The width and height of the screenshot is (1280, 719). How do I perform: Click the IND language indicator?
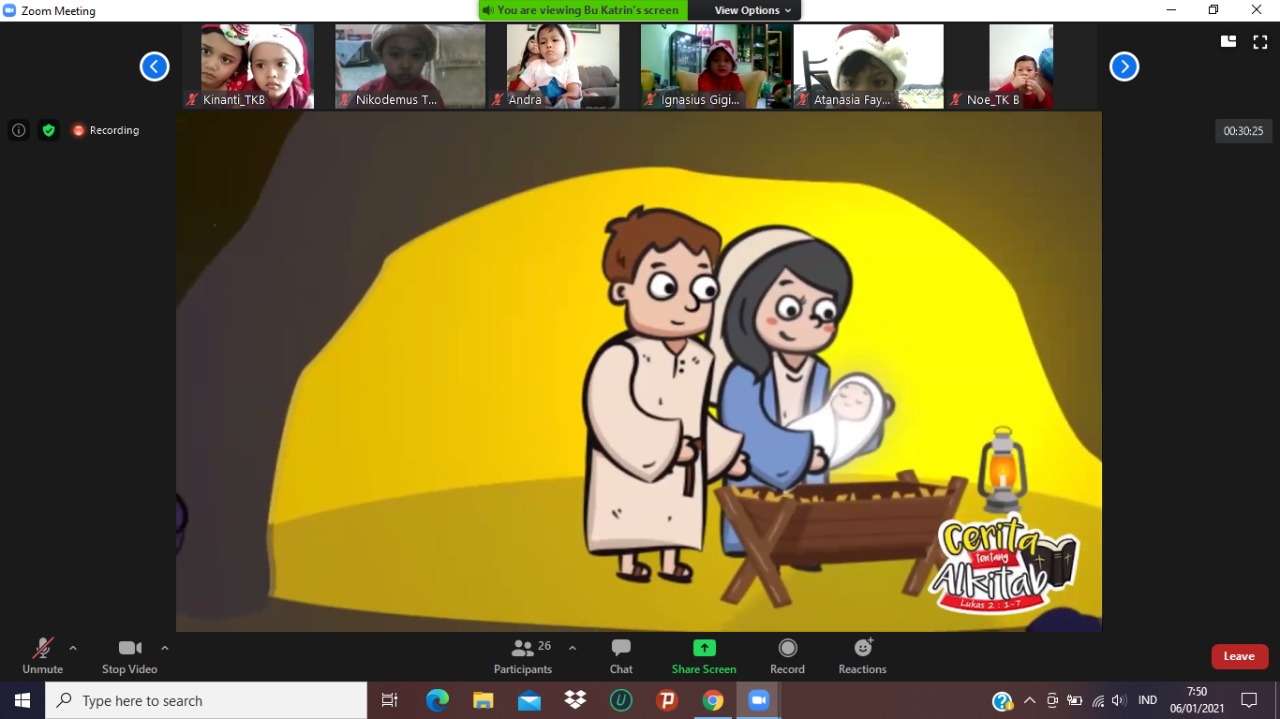pos(1148,701)
